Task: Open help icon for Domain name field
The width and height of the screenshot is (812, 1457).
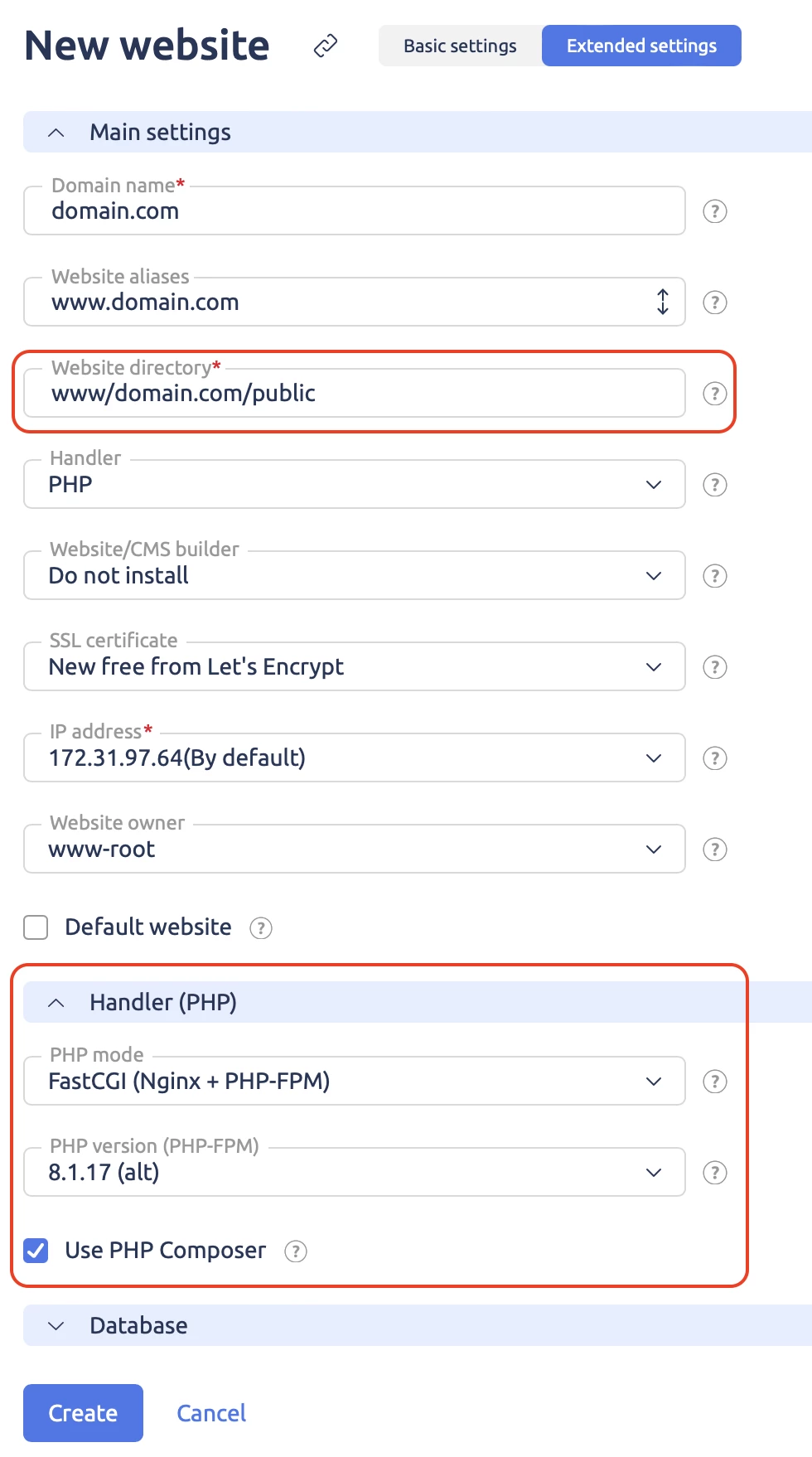Action: click(x=715, y=211)
